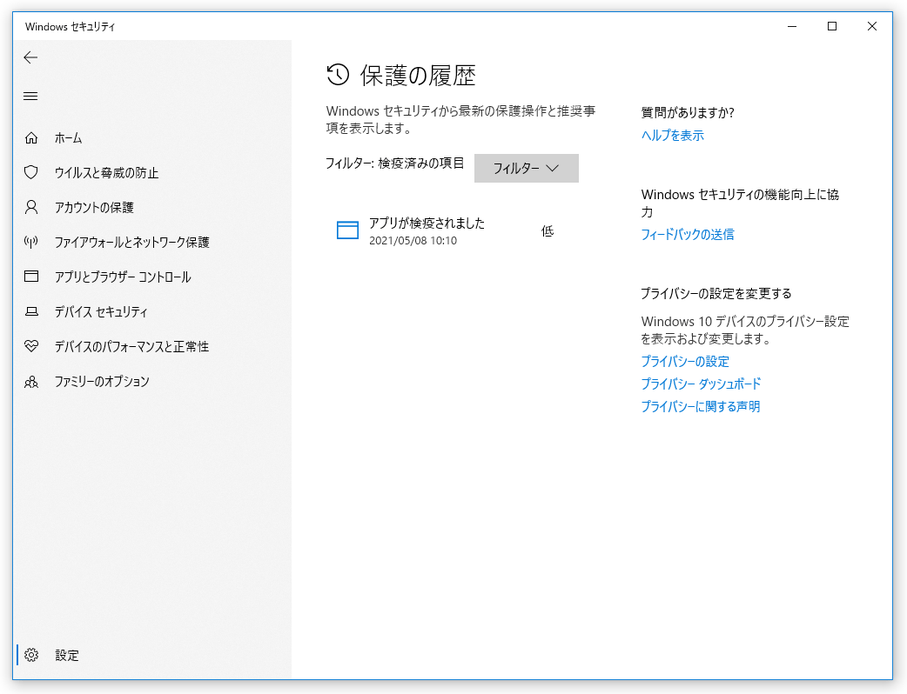Click the app and browser window icon
This screenshot has width=907, height=694.
coord(31,276)
